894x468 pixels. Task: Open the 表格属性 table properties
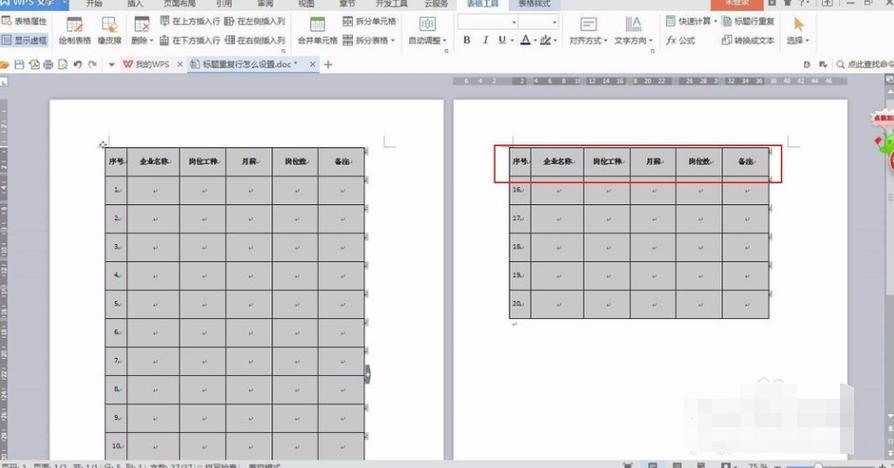pos(24,21)
